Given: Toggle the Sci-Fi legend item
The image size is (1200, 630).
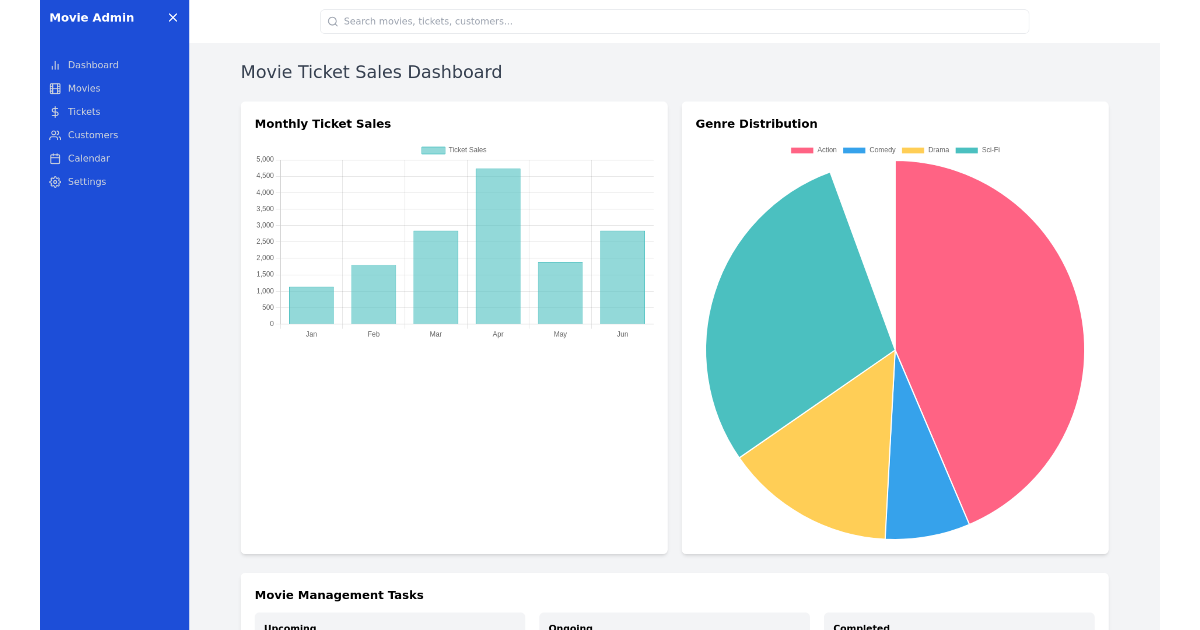Looking at the screenshot, I should click(x=980, y=149).
